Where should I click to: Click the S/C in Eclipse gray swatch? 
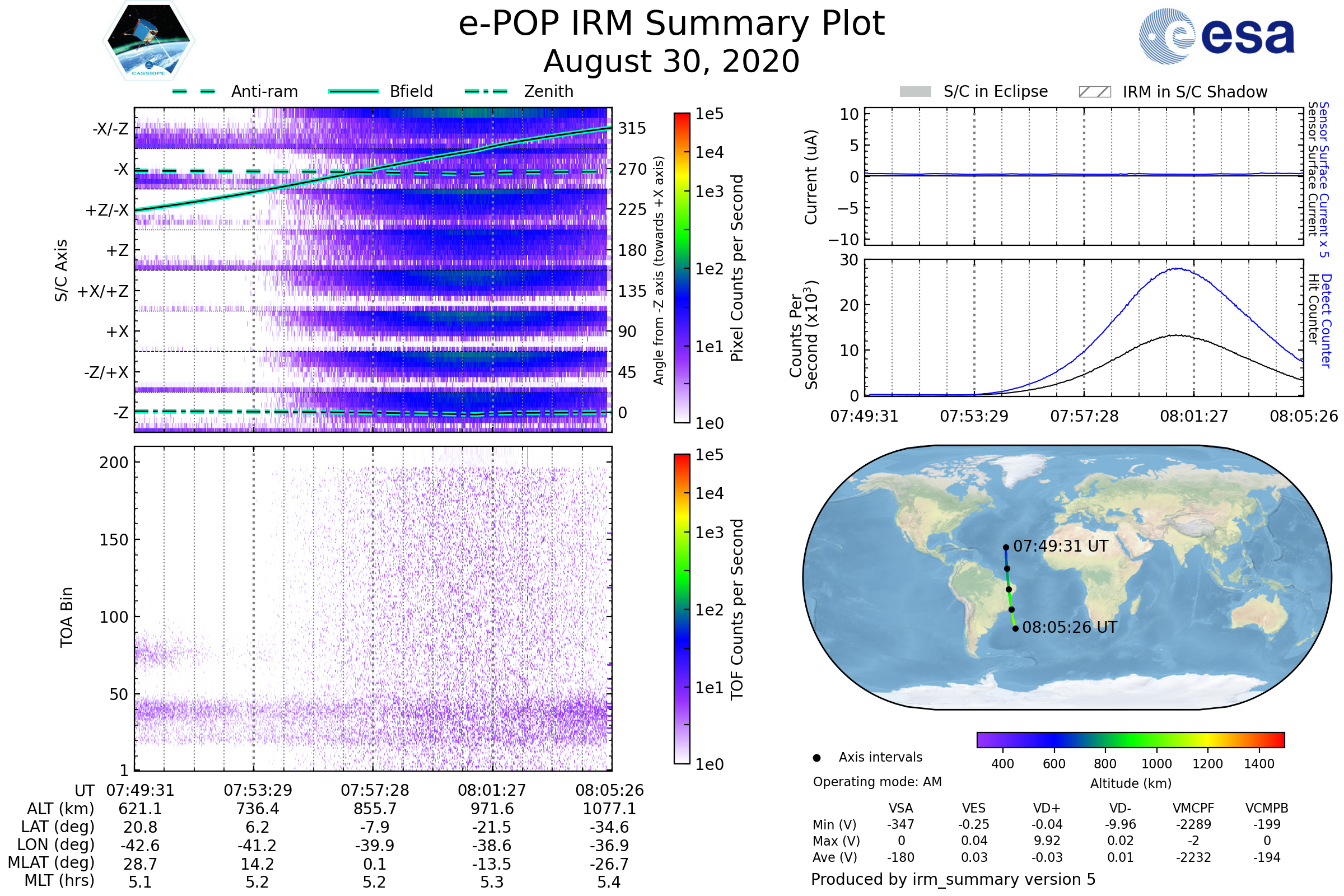coord(916,92)
